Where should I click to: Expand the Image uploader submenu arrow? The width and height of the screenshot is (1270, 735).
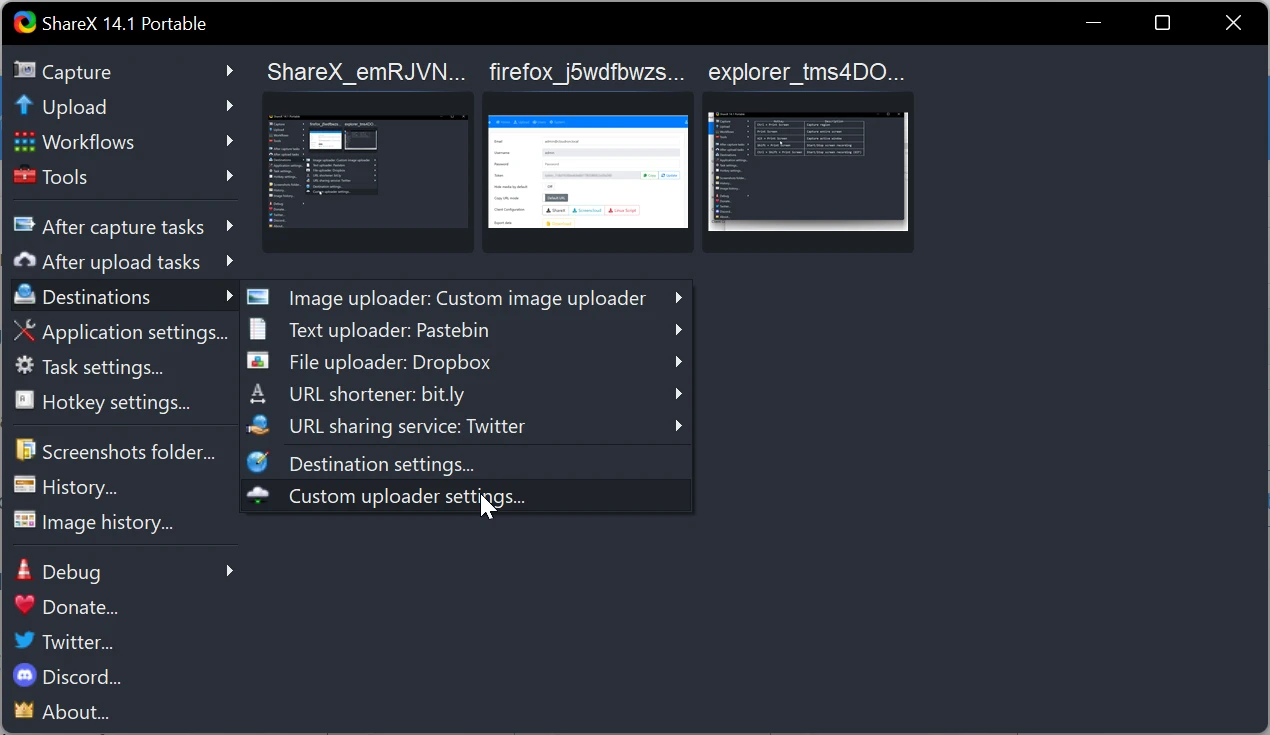pos(678,297)
